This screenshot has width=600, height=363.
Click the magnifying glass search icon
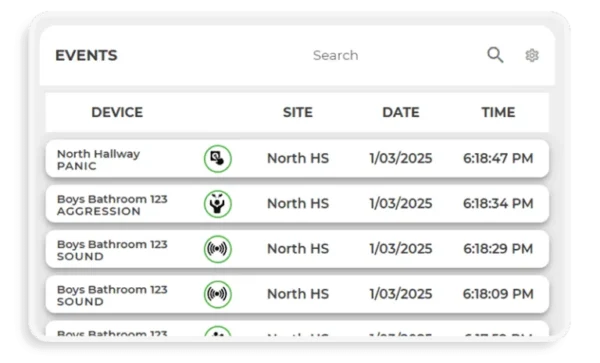495,55
